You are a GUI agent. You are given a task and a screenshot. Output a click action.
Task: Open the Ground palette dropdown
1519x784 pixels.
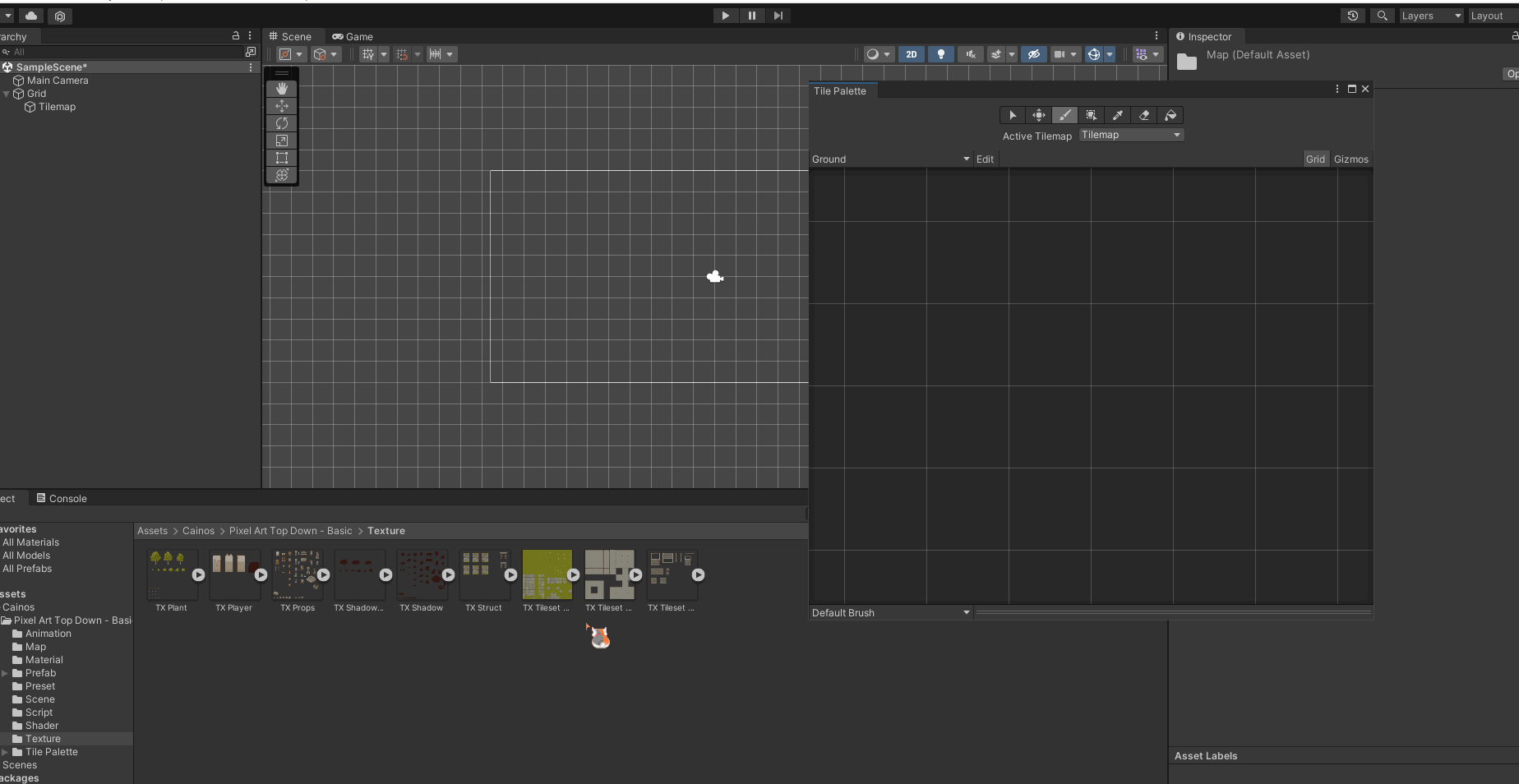pos(891,159)
